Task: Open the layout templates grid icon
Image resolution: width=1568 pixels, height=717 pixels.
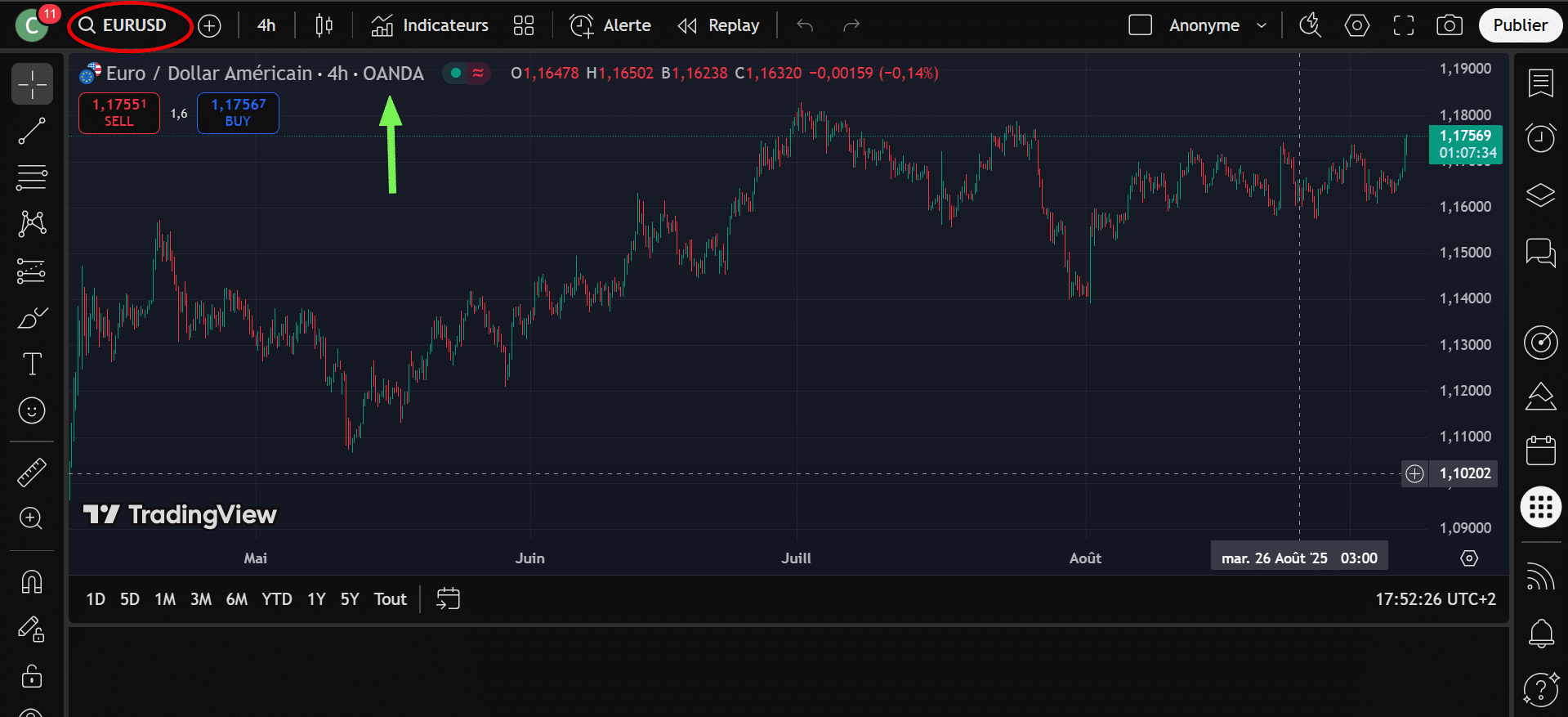Action: tap(523, 25)
